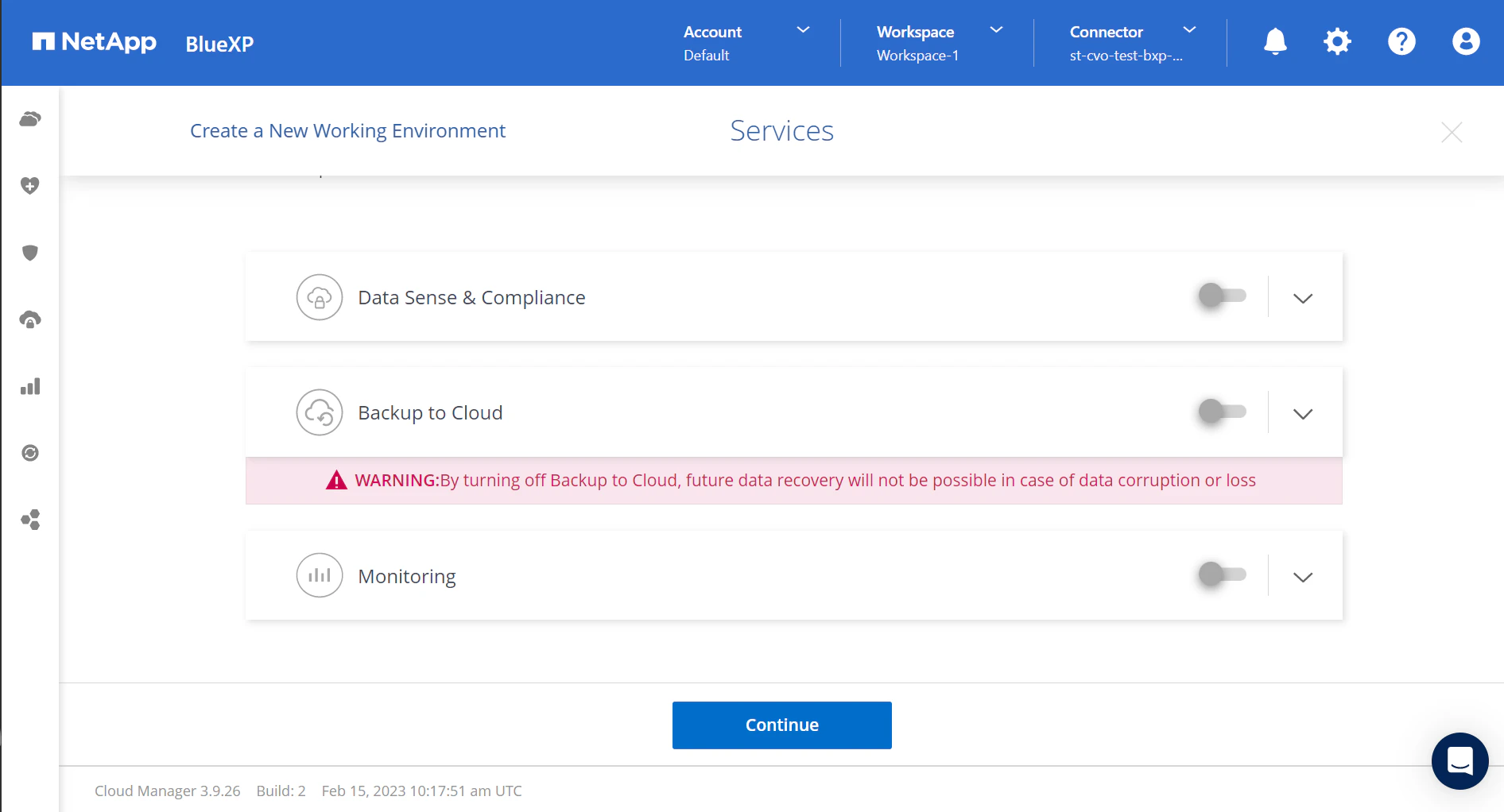Open the circular sync icon in sidebar
This screenshot has height=812, width=1504.
tap(30, 453)
